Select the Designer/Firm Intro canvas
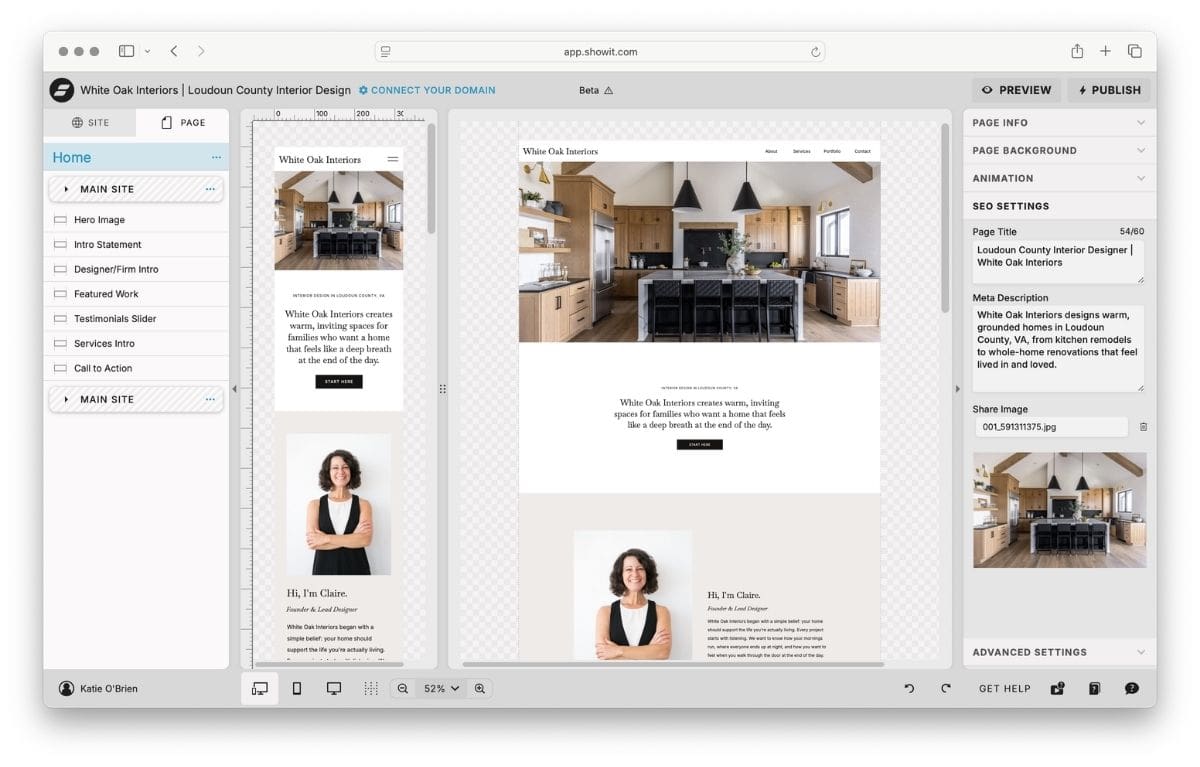The image size is (1200, 767). pyautogui.click(x=136, y=270)
